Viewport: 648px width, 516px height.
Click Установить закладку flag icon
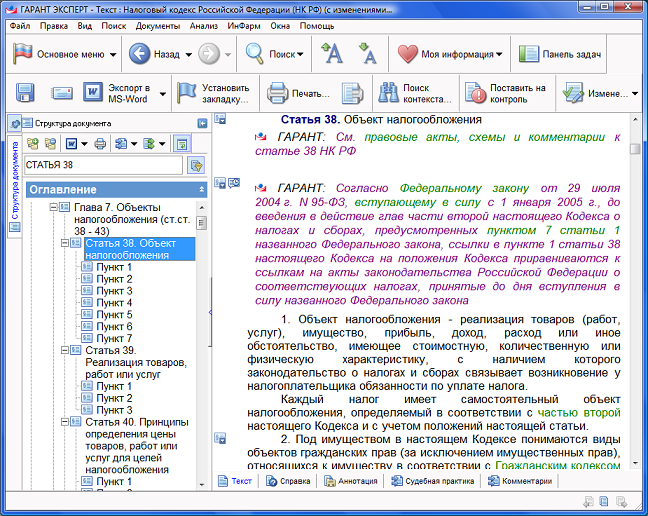pos(186,93)
